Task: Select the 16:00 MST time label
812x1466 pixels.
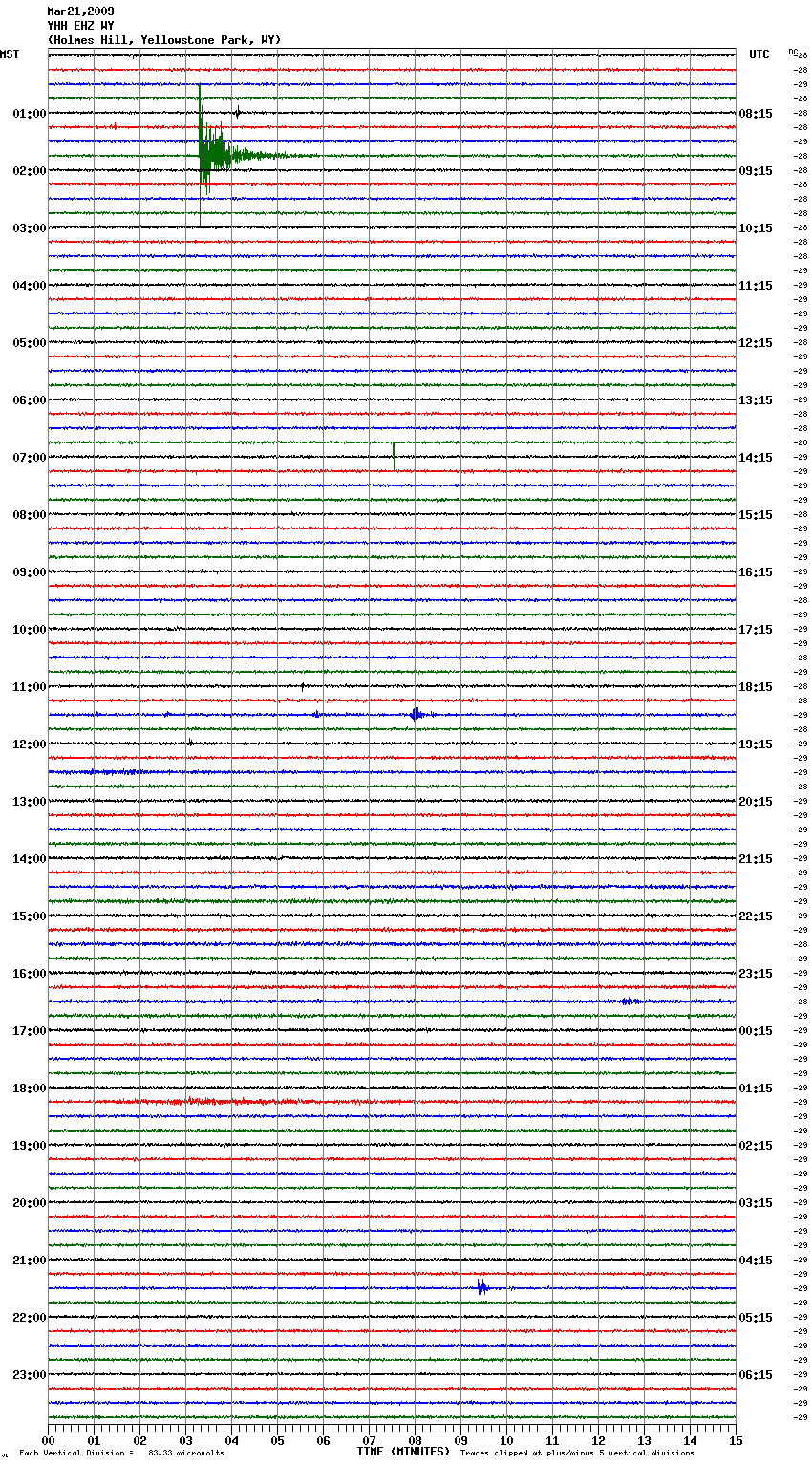Action: 30,974
